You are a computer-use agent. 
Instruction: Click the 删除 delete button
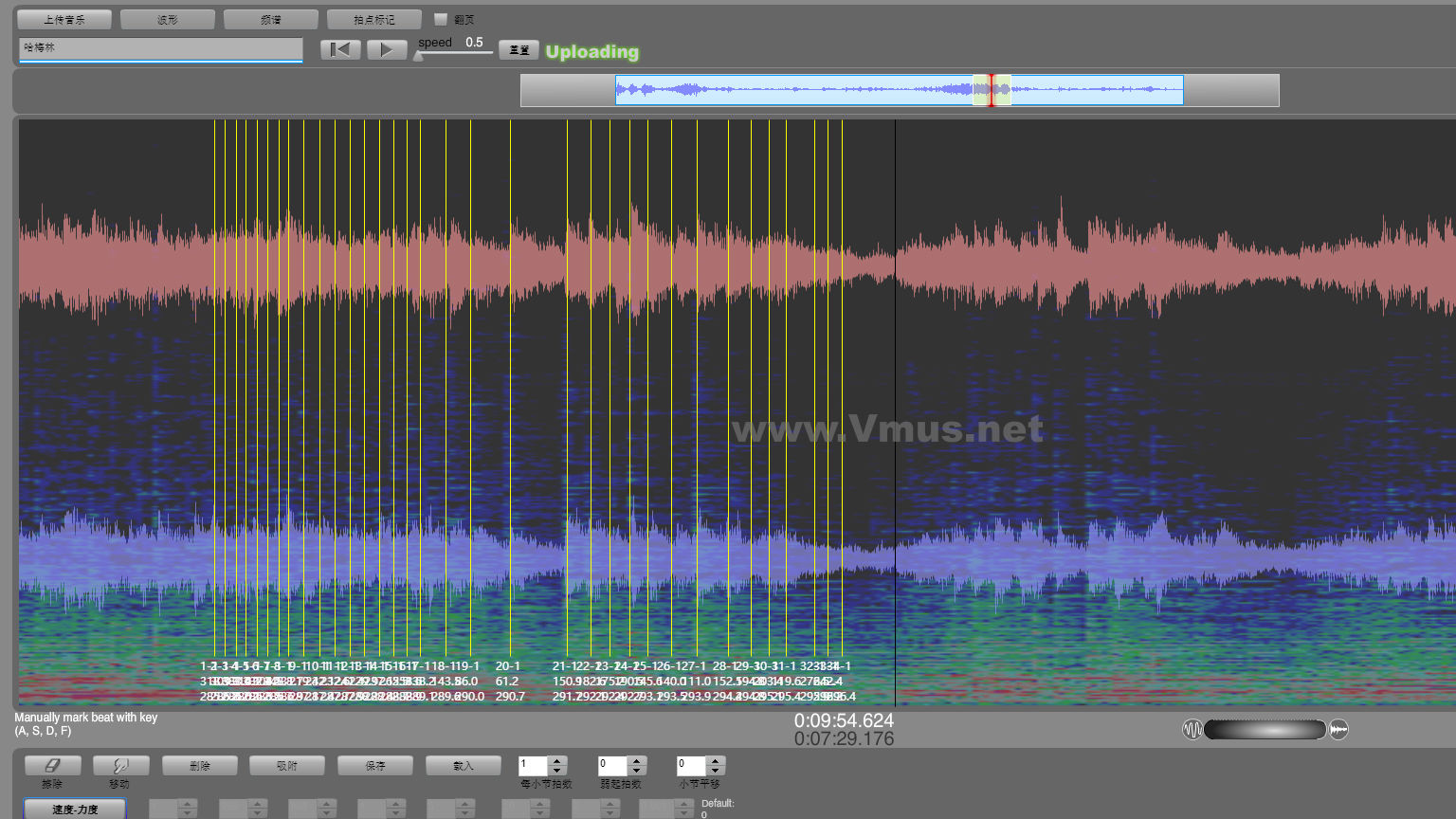200,765
